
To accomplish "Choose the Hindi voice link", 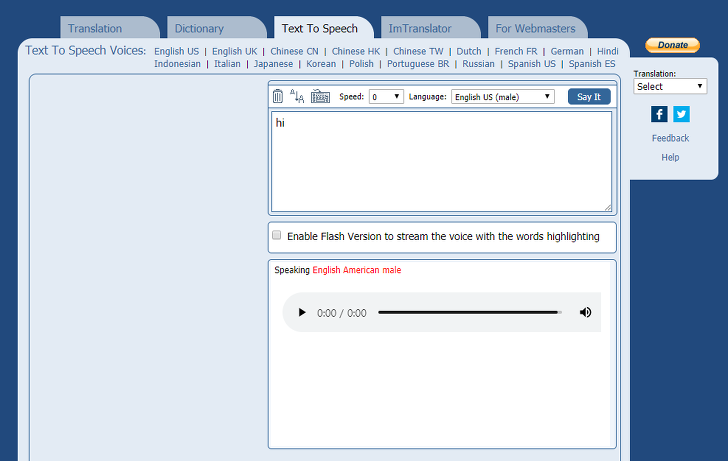I will pyautogui.click(x=608, y=52).
